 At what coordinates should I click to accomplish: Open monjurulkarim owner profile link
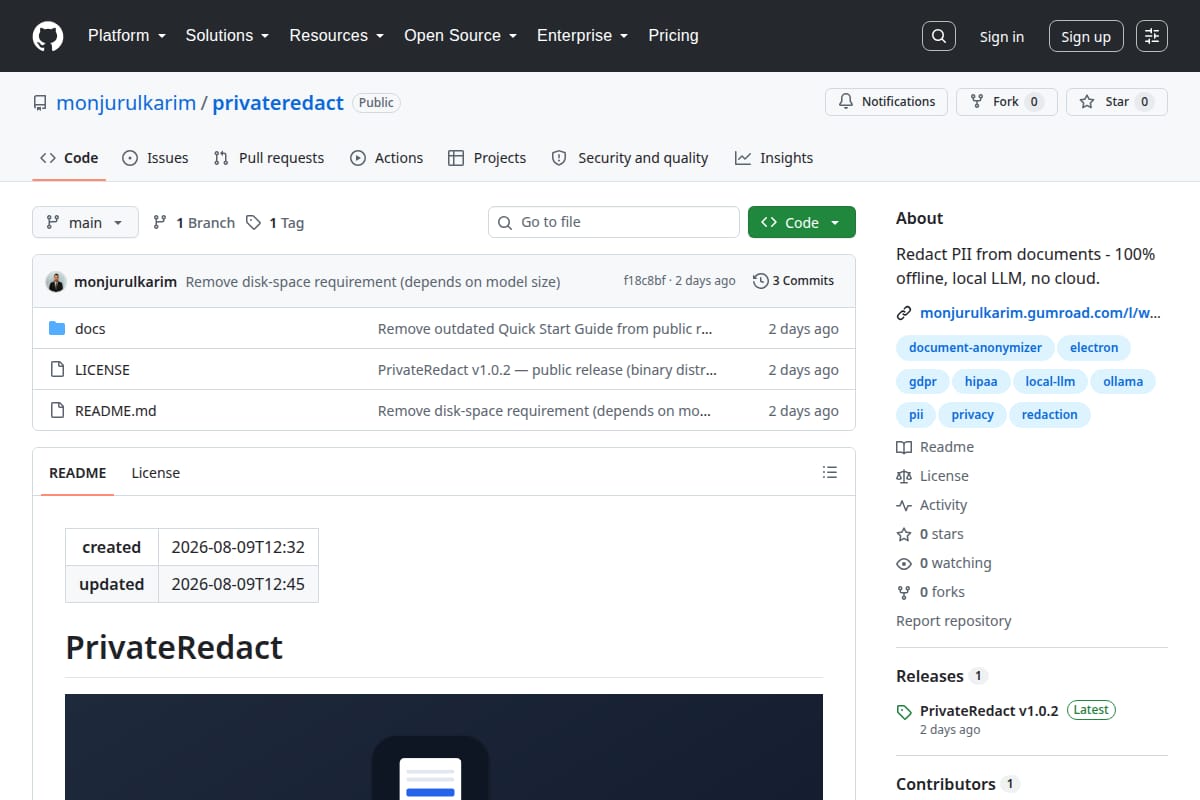click(x=126, y=103)
